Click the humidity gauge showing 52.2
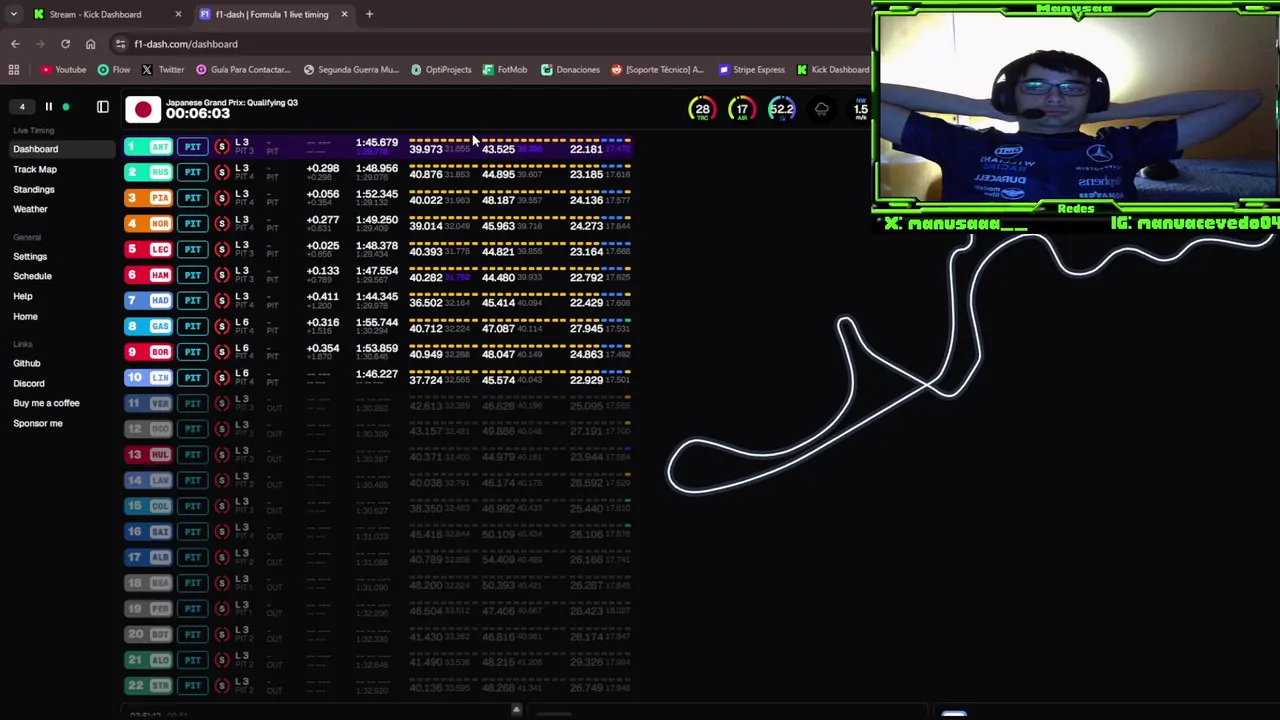This screenshot has height=720, width=1280. pyautogui.click(x=781, y=109)
